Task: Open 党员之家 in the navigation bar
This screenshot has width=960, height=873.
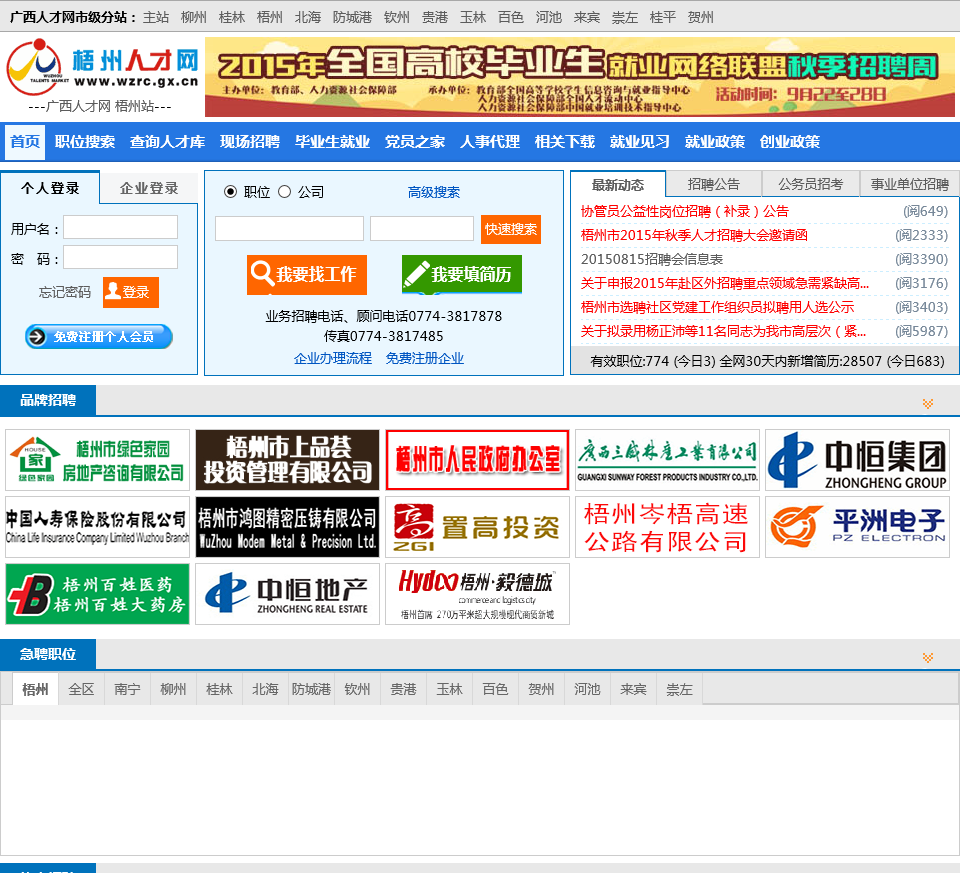Action: pos(414,142)
